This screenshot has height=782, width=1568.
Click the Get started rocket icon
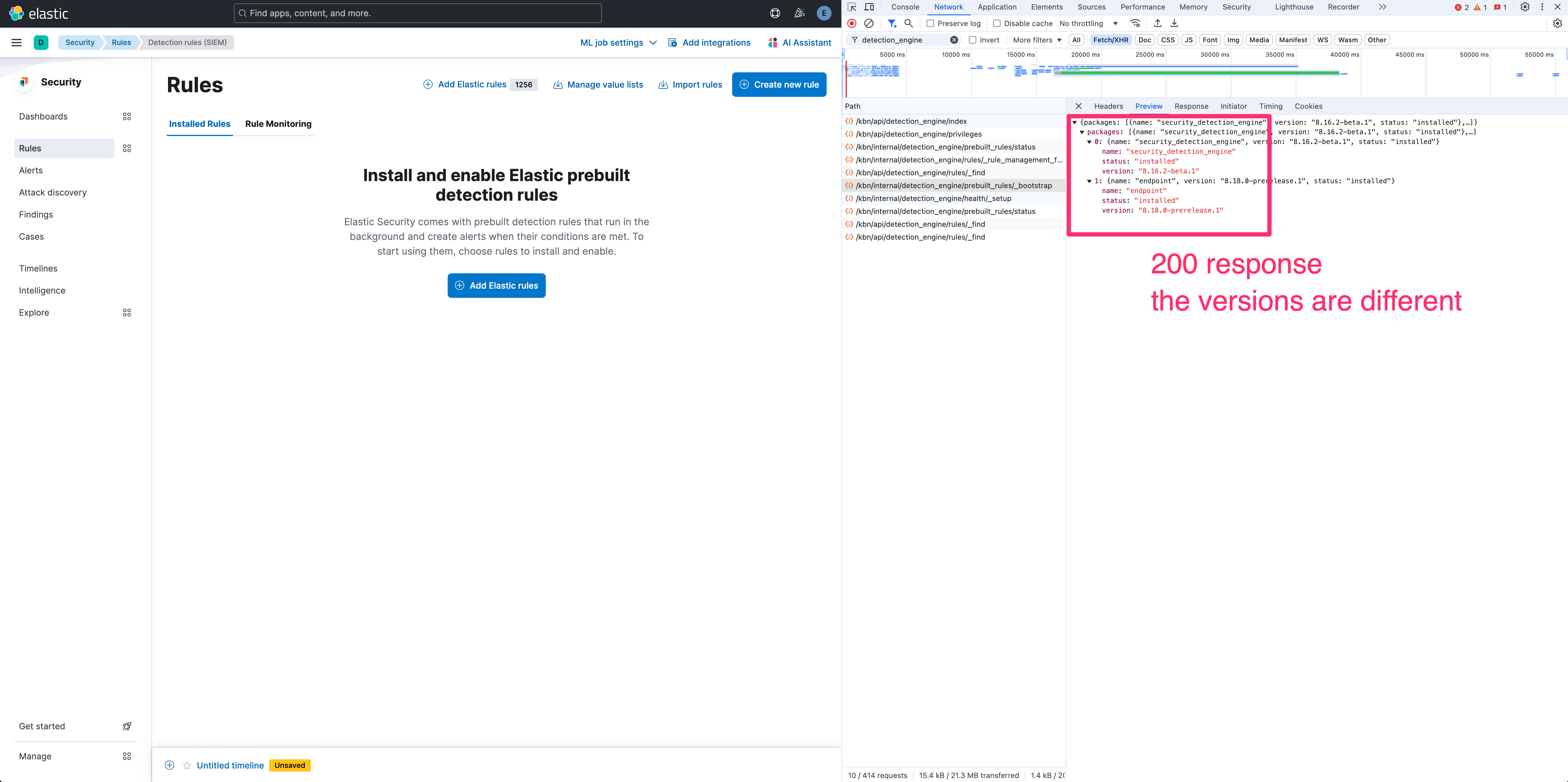(x=127, y=726)
